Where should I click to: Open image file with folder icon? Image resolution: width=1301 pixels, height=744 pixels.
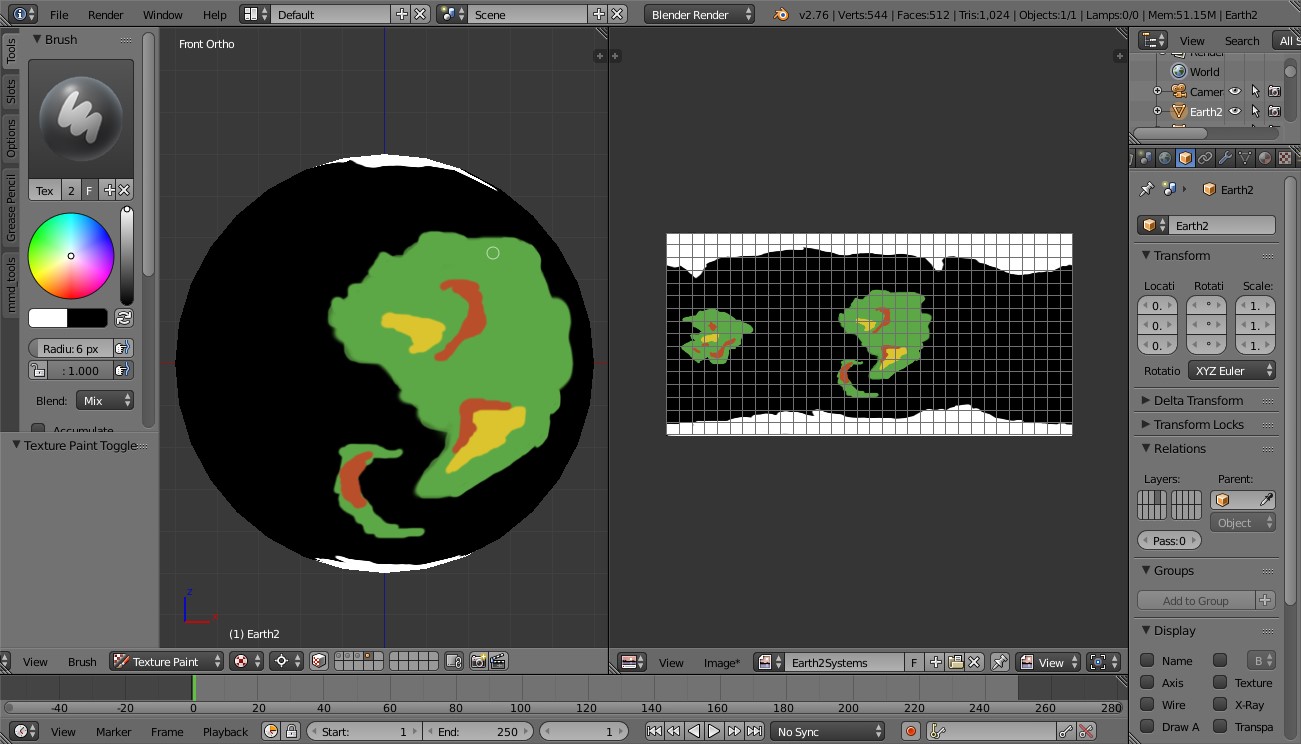pos(955,662)
